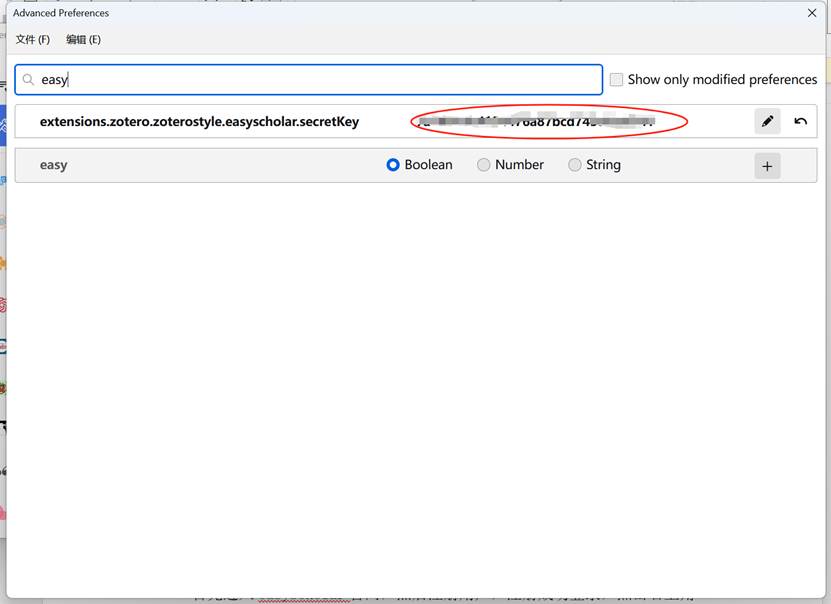Click the Advanced Preferences title bar

pos(400,13)
